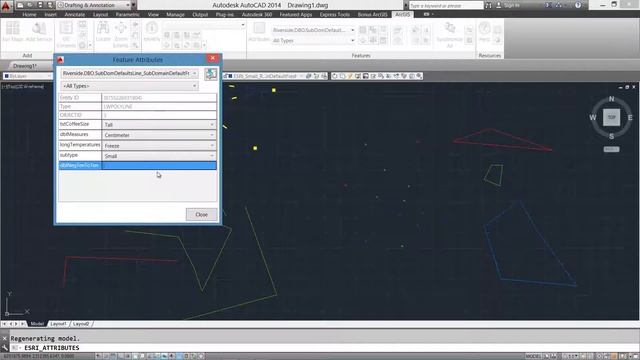This screenshot has width=640, height=360.
Task: Open the Express Tools ribbon tab
Action: [x=335, y=14]
